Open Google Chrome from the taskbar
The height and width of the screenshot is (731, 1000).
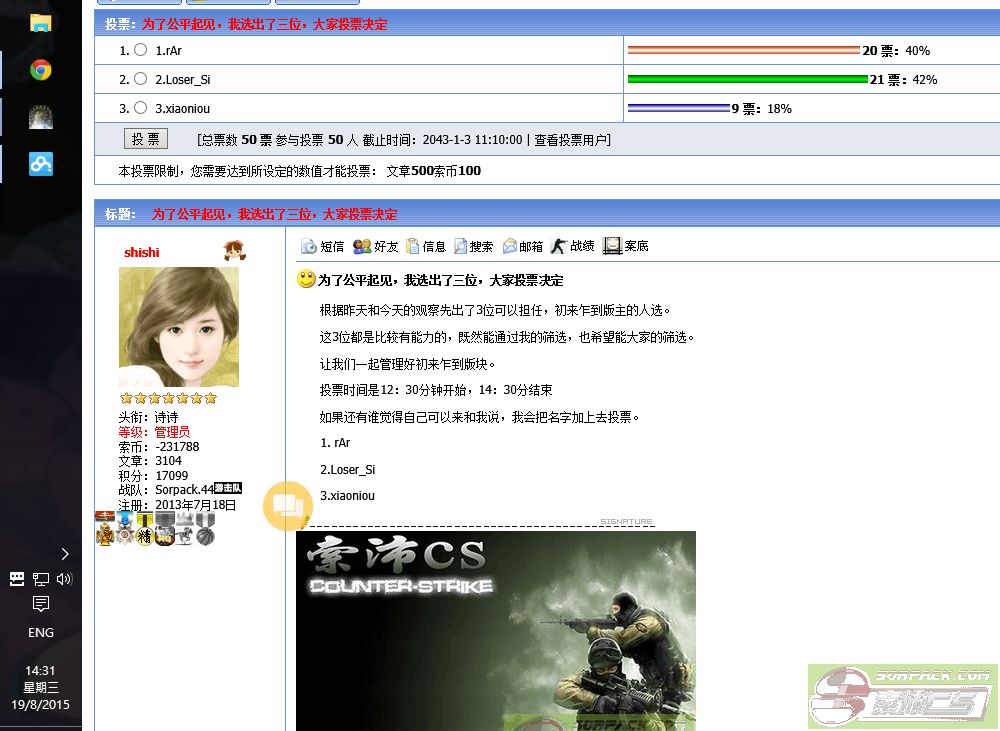click(41, 70)
